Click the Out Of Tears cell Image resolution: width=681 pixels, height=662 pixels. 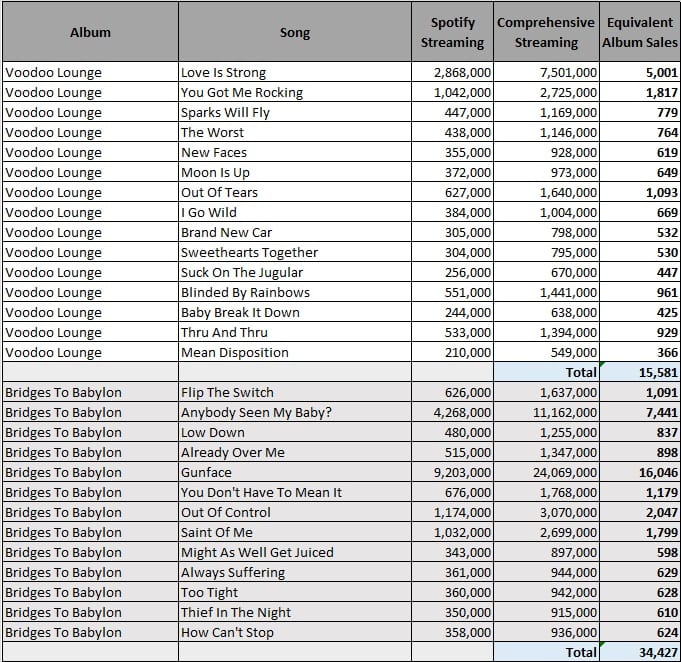[295, 192]
